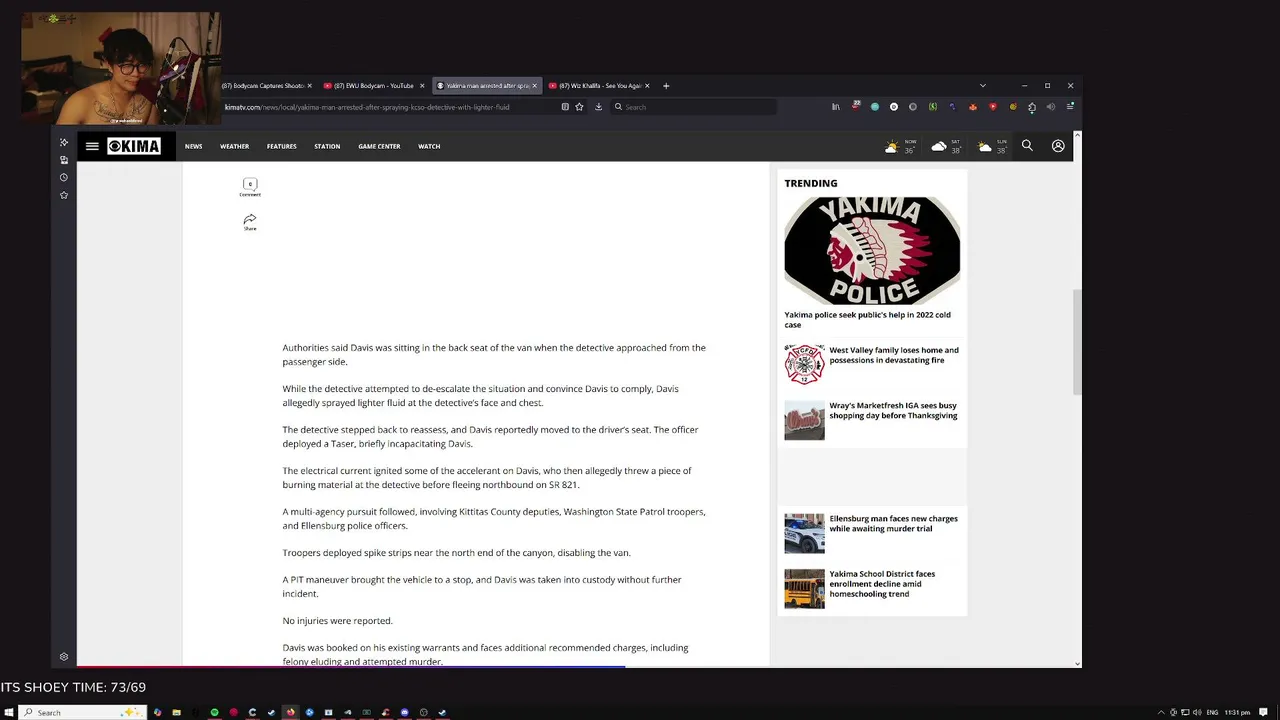The width and height of the screenshot is (1280, 720).
Task: Open the FEATURES menu
Action: 281,146
